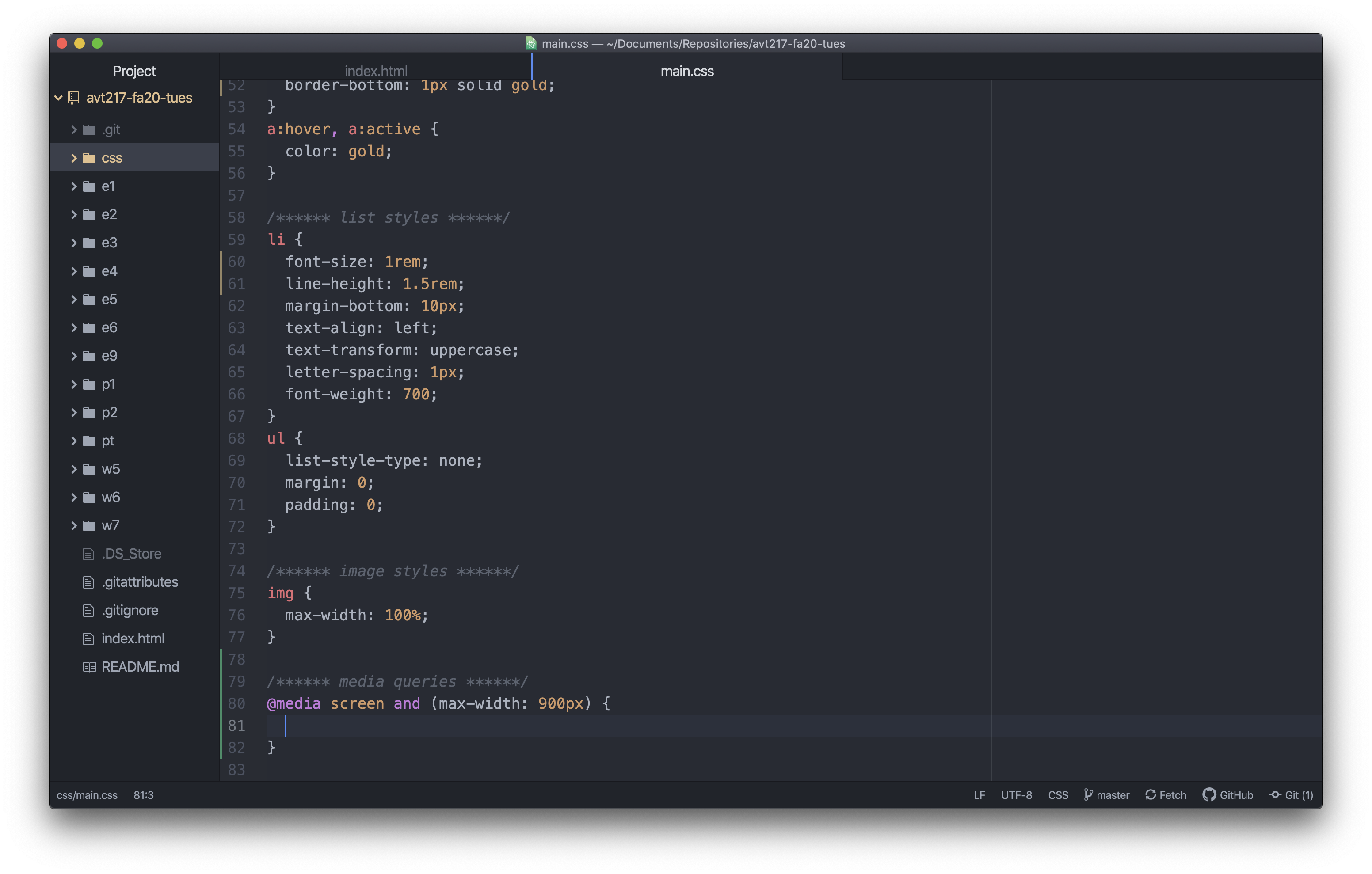Screen dimensions: 1372x874
Task: Expand the e2 folder chevron
Action: coord(73,215)
